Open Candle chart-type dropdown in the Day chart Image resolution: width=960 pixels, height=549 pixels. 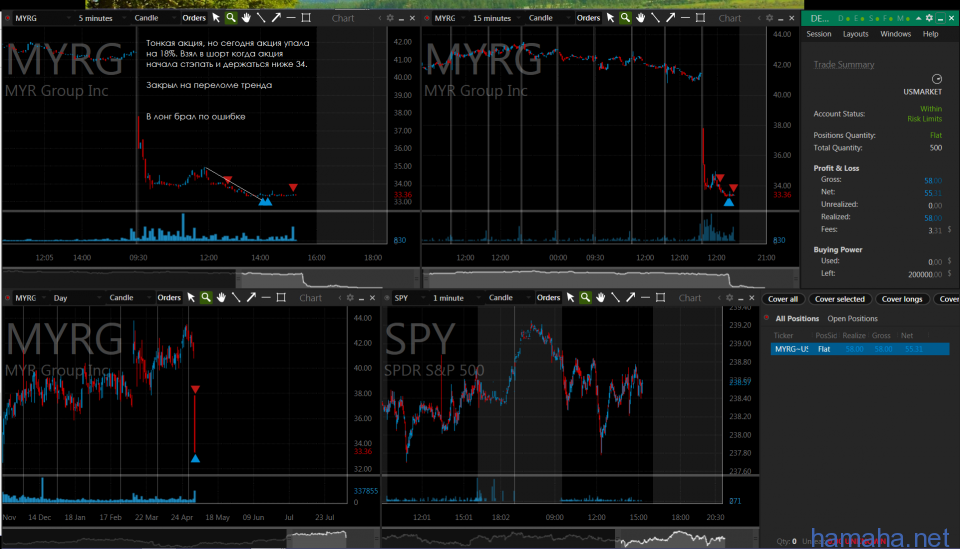pyautogui.click(x=129, y=298)
